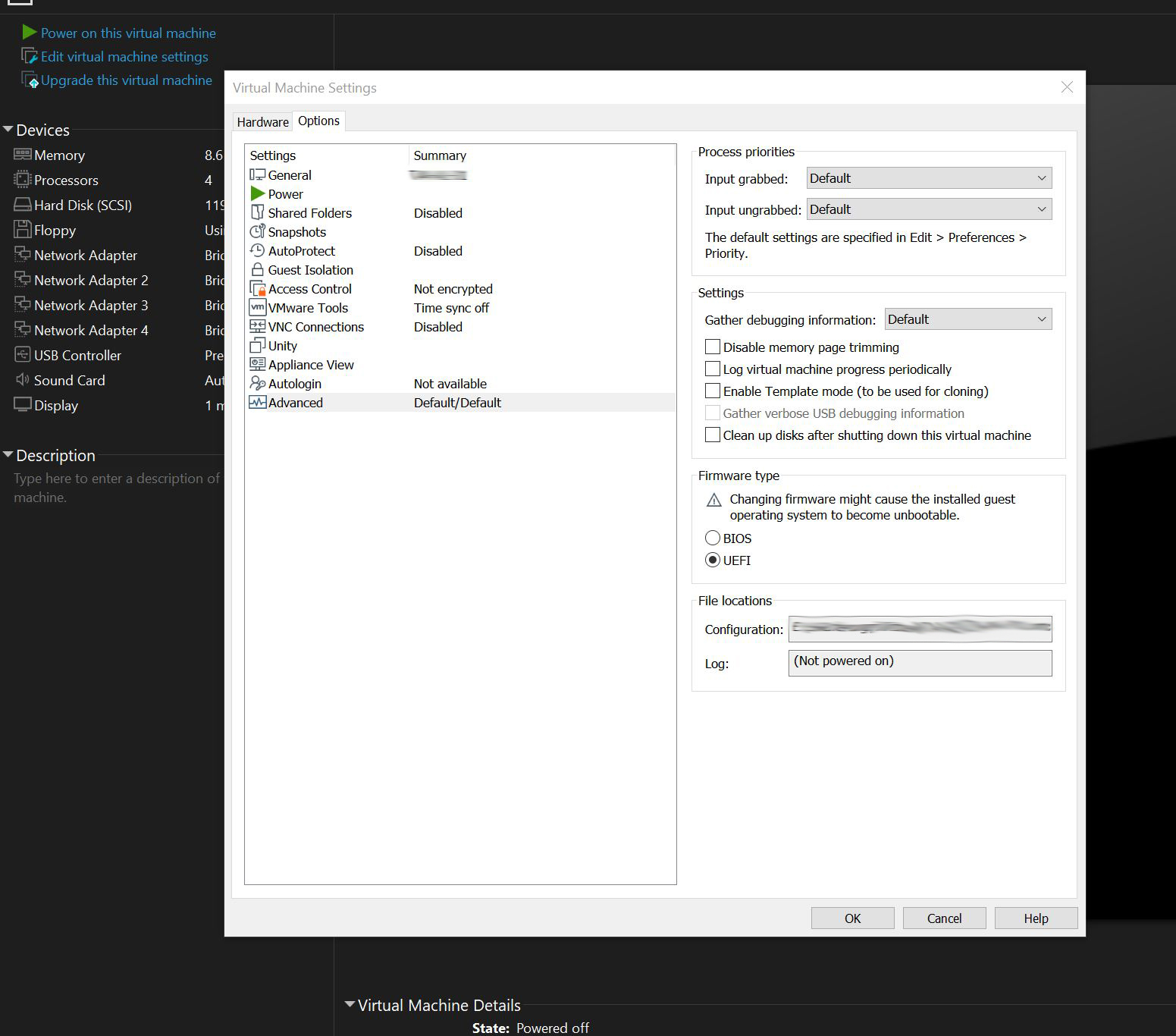This screenshot has width=1176, height=1036.
Task: Select the BIOS firmware radio button
Action: point(713,538)
